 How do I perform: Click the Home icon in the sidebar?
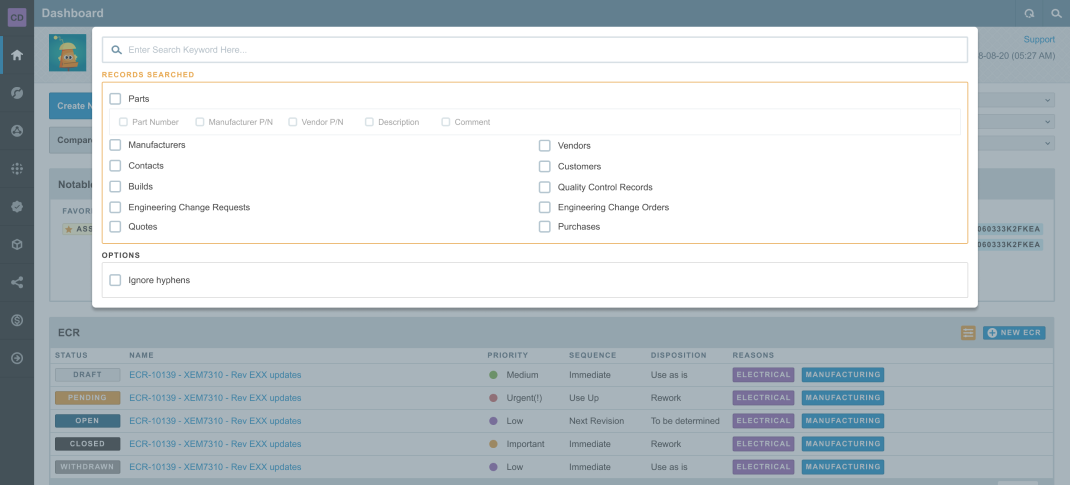(16, 55)
